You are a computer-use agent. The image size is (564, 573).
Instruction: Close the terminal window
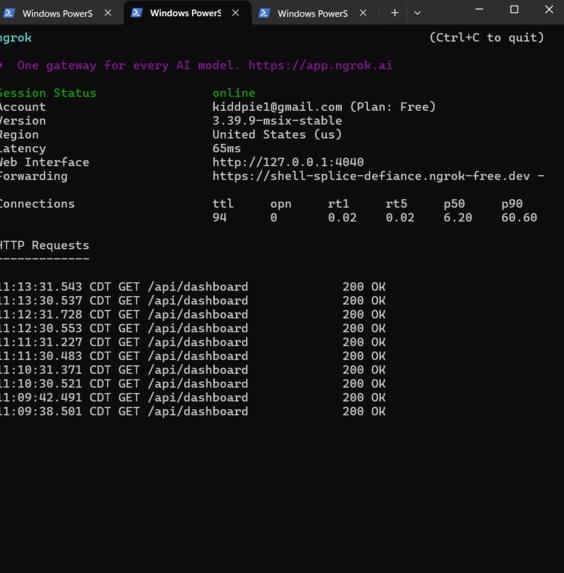click(549, 10)
